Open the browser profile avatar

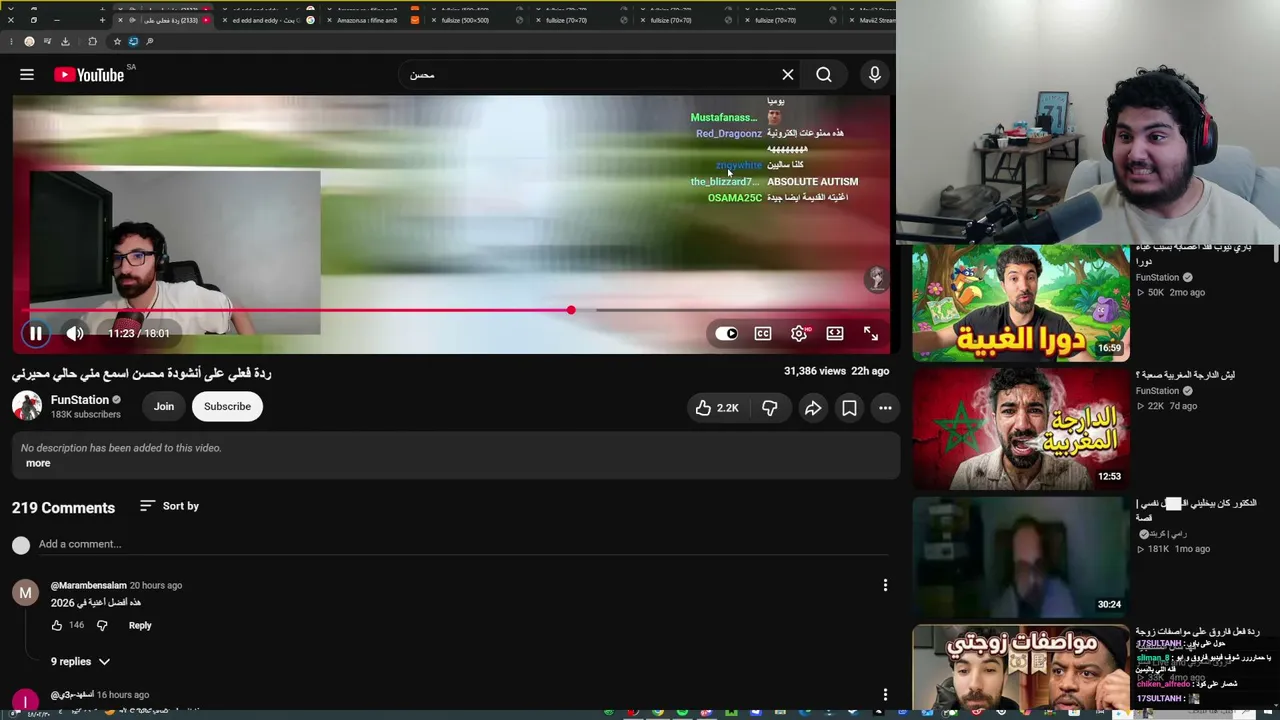29,42
